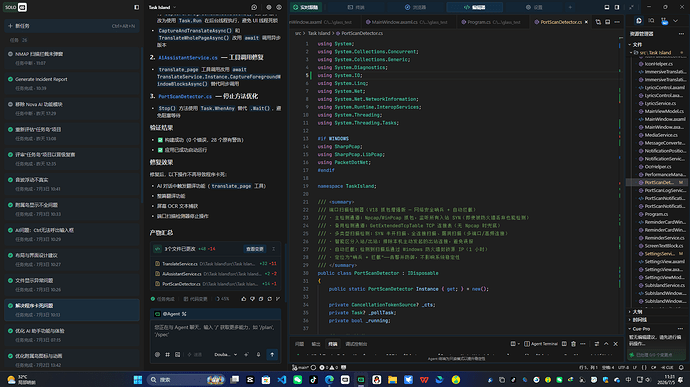Open the resource explorer ellipsis menu
Screen dimensions: 690x387
[x=681, y=33]
